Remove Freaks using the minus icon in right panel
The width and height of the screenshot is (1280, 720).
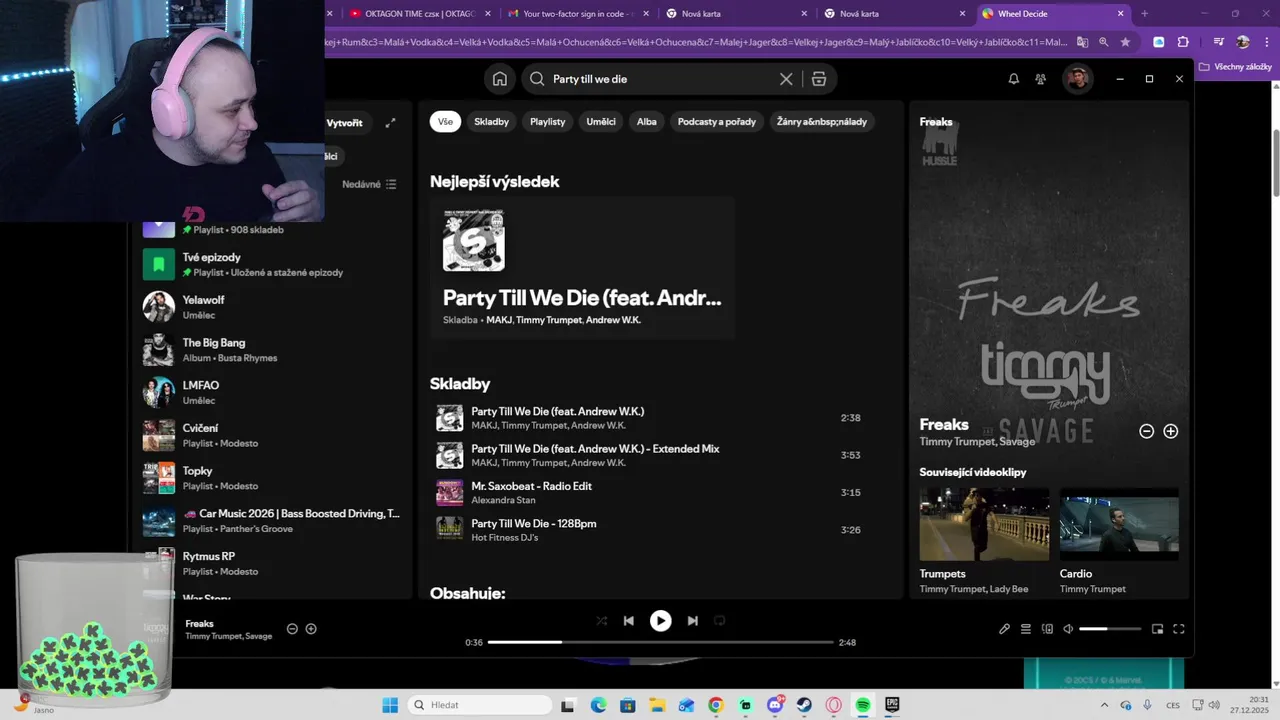1147,431
